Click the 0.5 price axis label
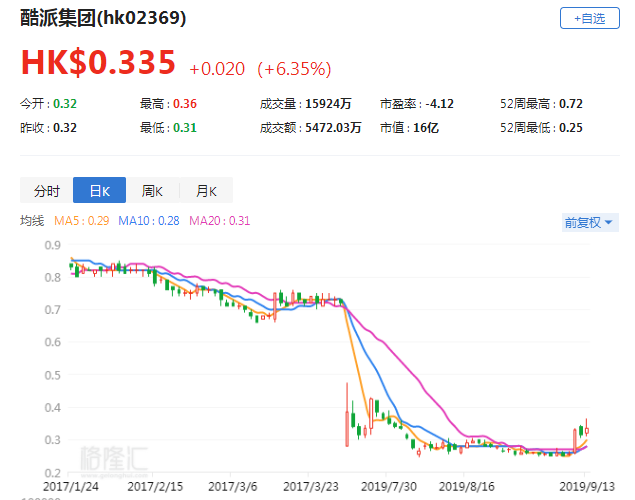635x500 pixels. pyautogui.click(x=53, y=375)
